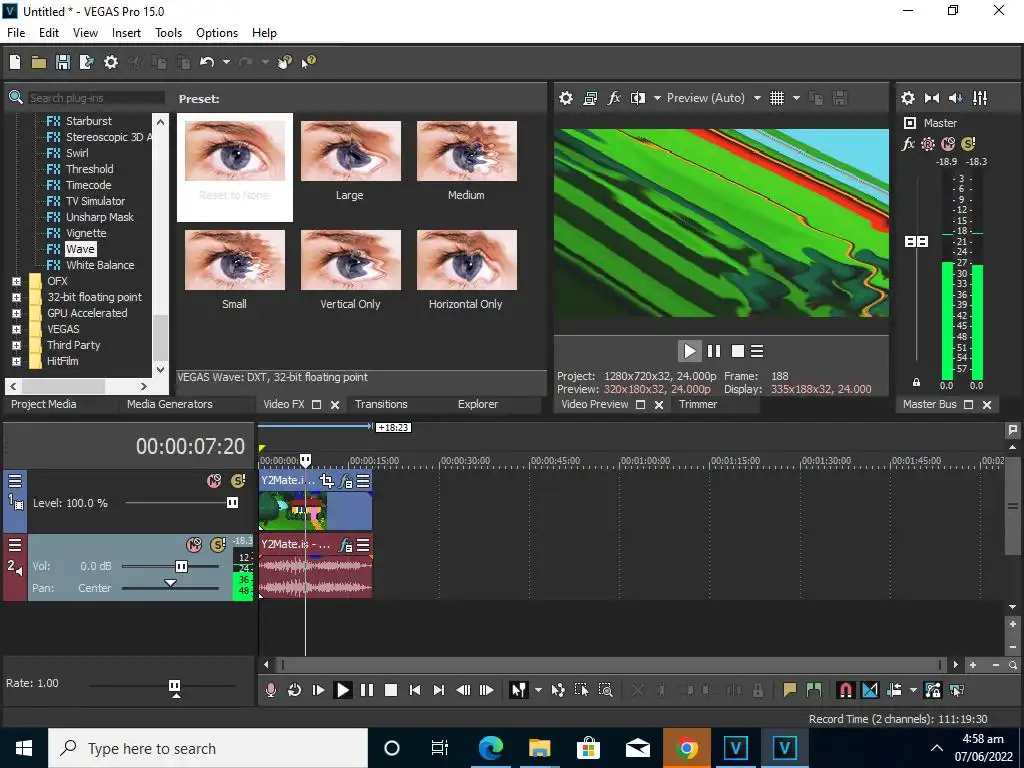Toggle preview on external monitor icon
Screen dimensions: 1024x768
click(x=590, y=98)
